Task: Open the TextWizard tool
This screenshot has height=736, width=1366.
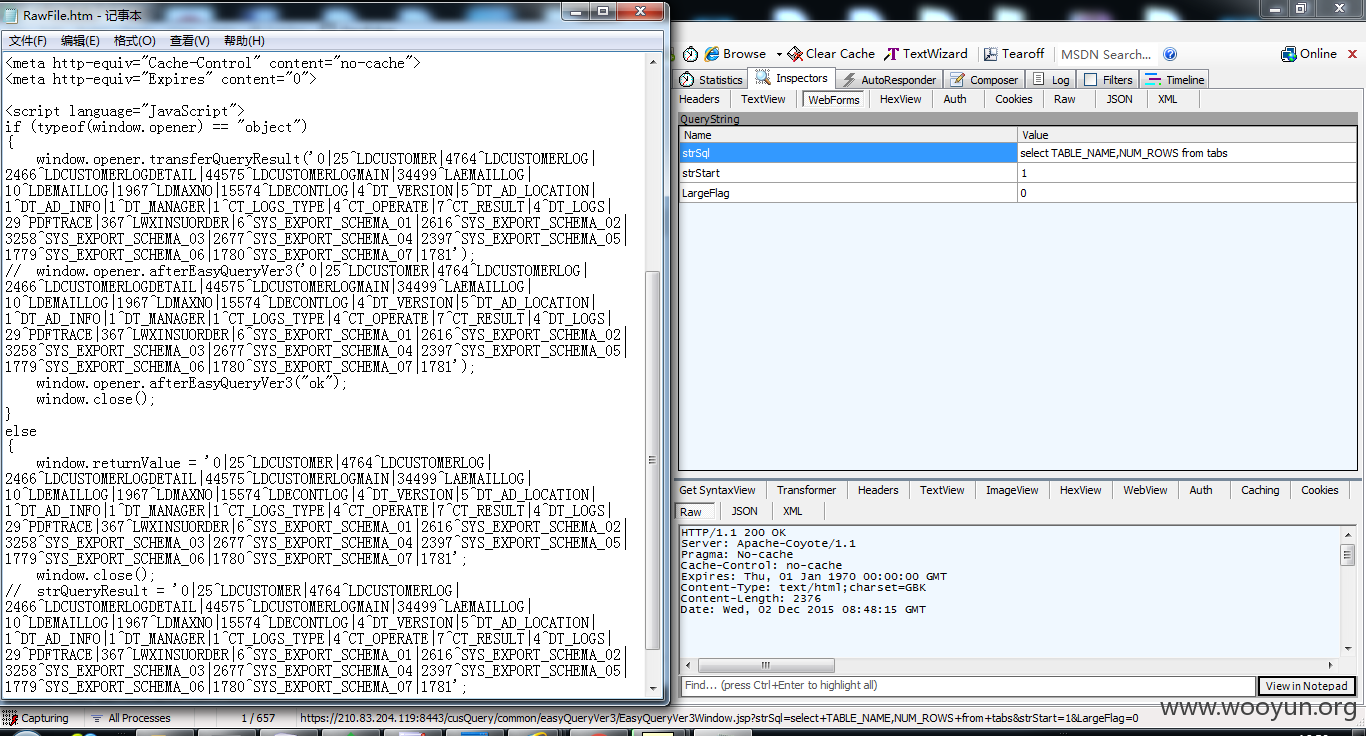Action: coord(926,54)
